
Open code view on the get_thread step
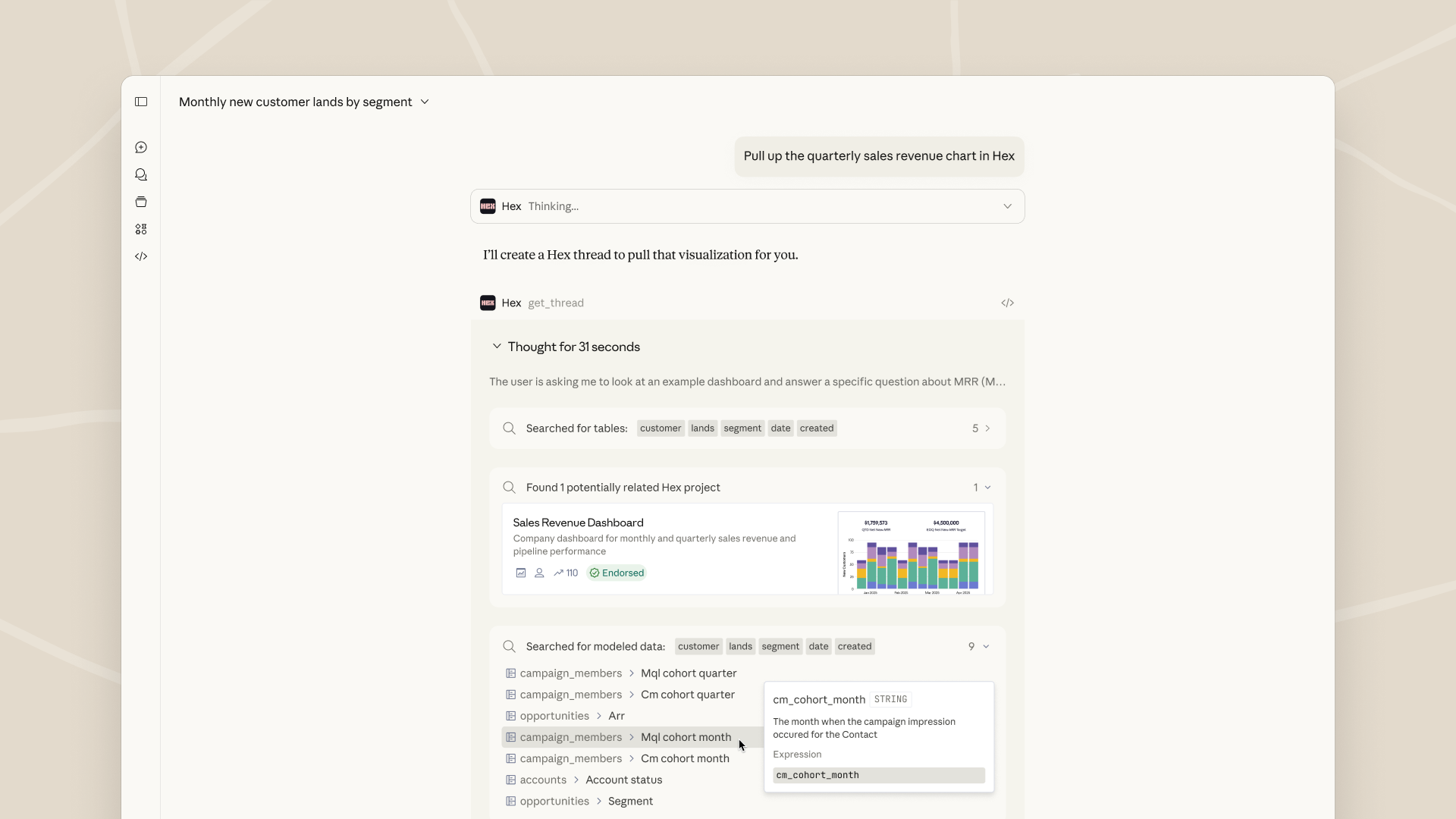1007,302
